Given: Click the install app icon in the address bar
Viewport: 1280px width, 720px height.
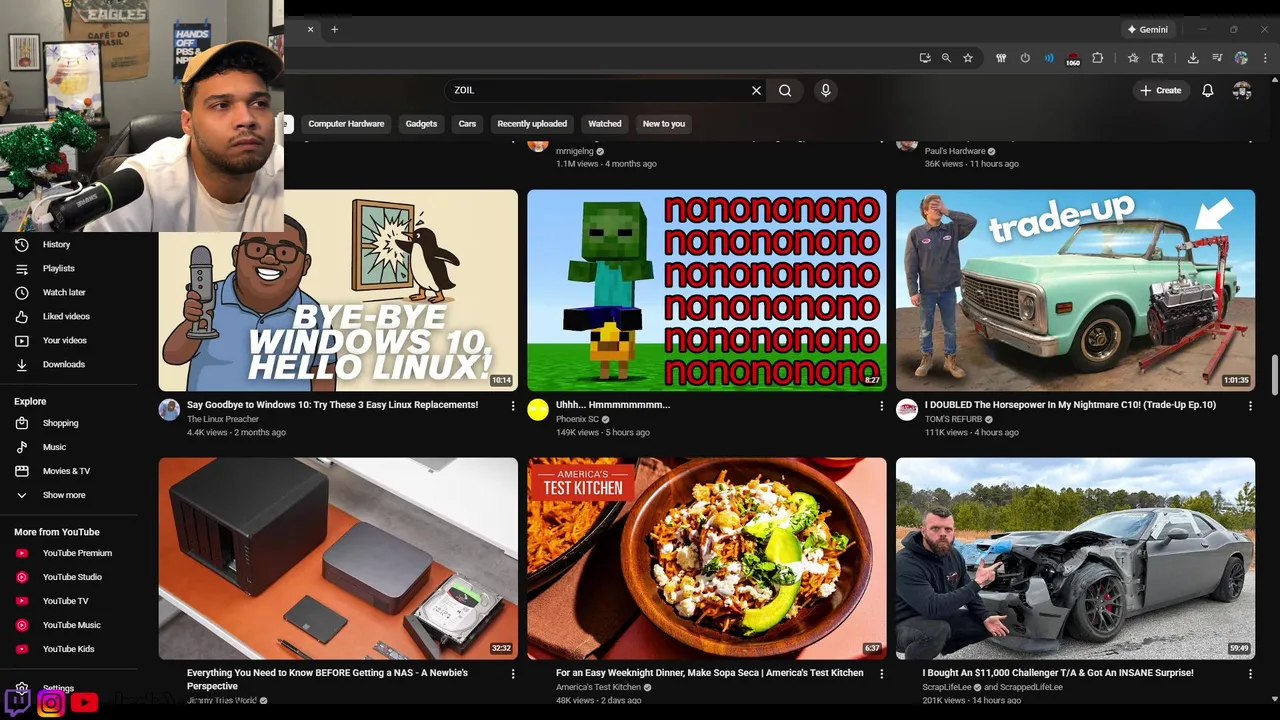Looking at the screenshot, I should click(x=925, y=58).
